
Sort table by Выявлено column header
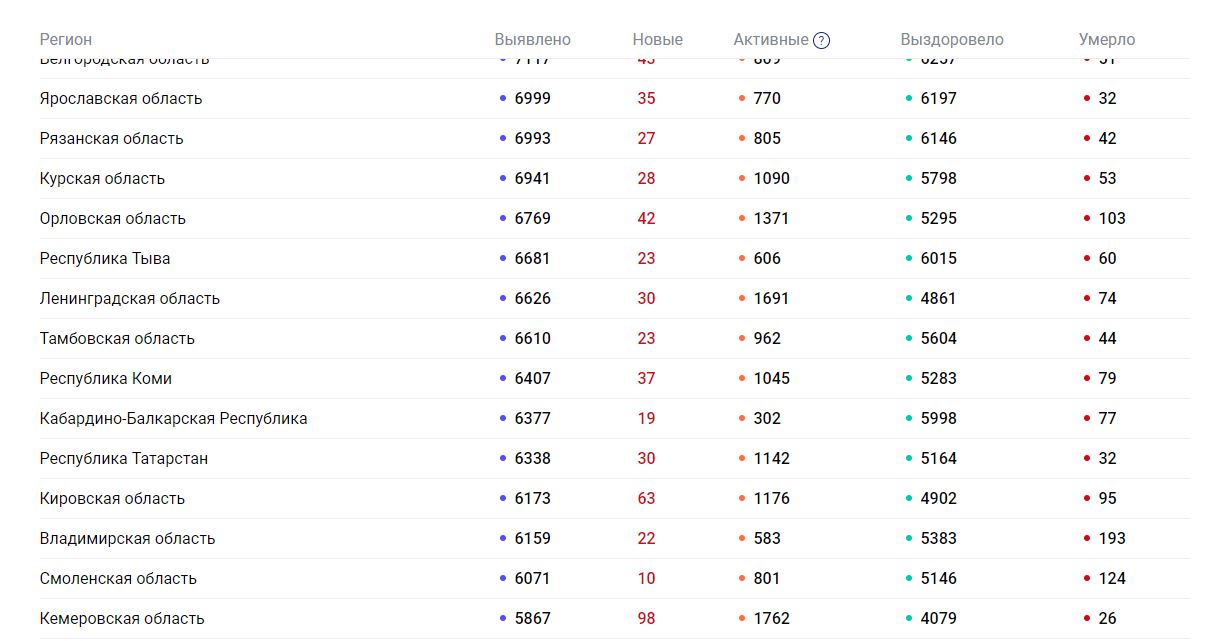coord(532,40)
